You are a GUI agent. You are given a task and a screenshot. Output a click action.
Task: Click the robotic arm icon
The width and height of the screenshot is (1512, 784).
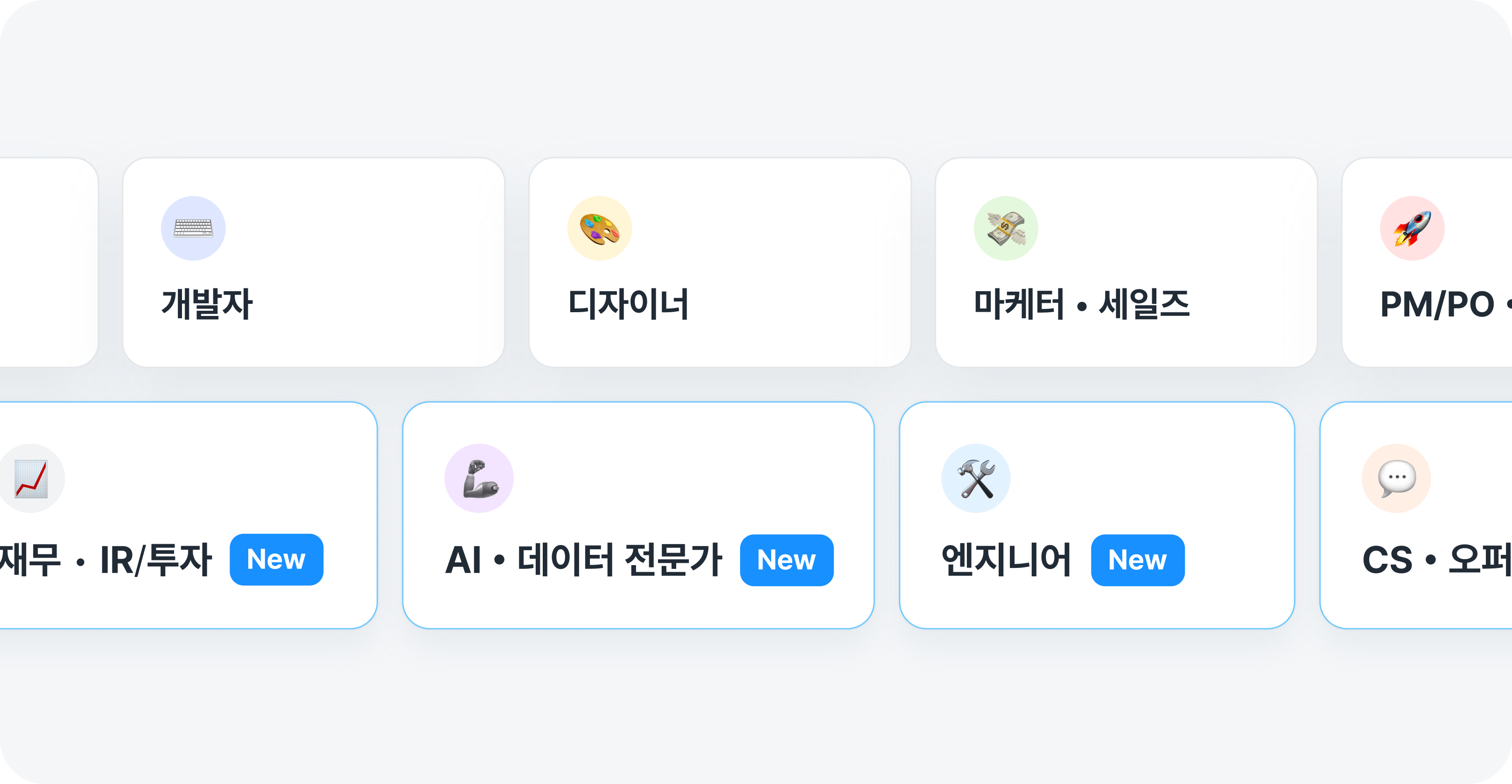point(479,478)
